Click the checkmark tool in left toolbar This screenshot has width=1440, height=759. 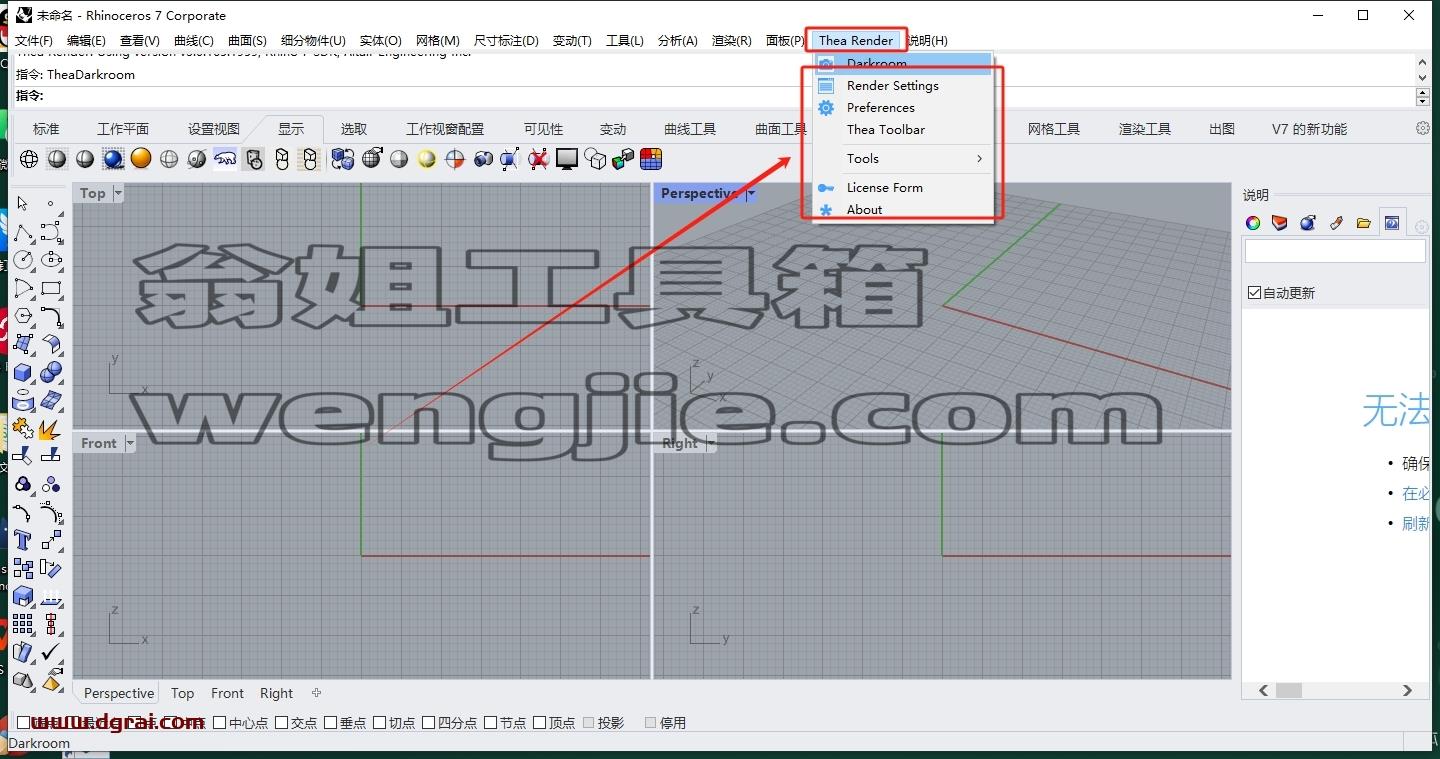tap(51, 652)
